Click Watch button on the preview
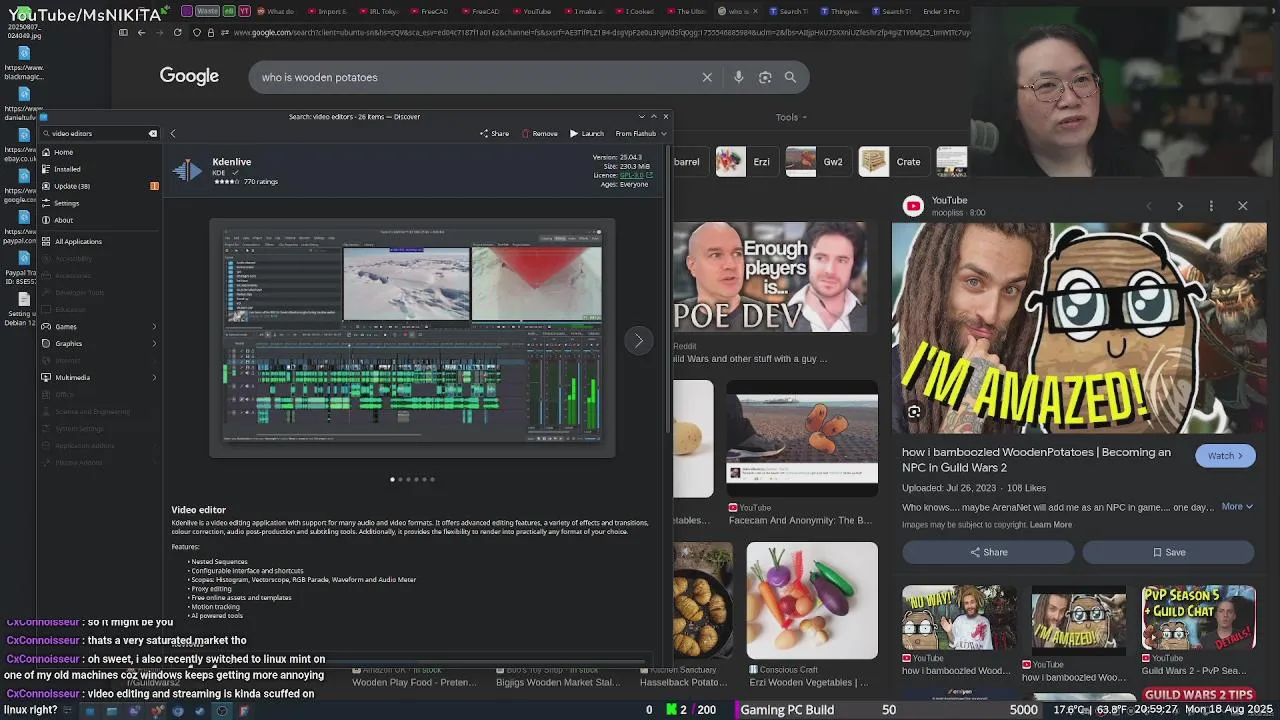This screenshot has width=1280, height=720. tap(1225, 456)
